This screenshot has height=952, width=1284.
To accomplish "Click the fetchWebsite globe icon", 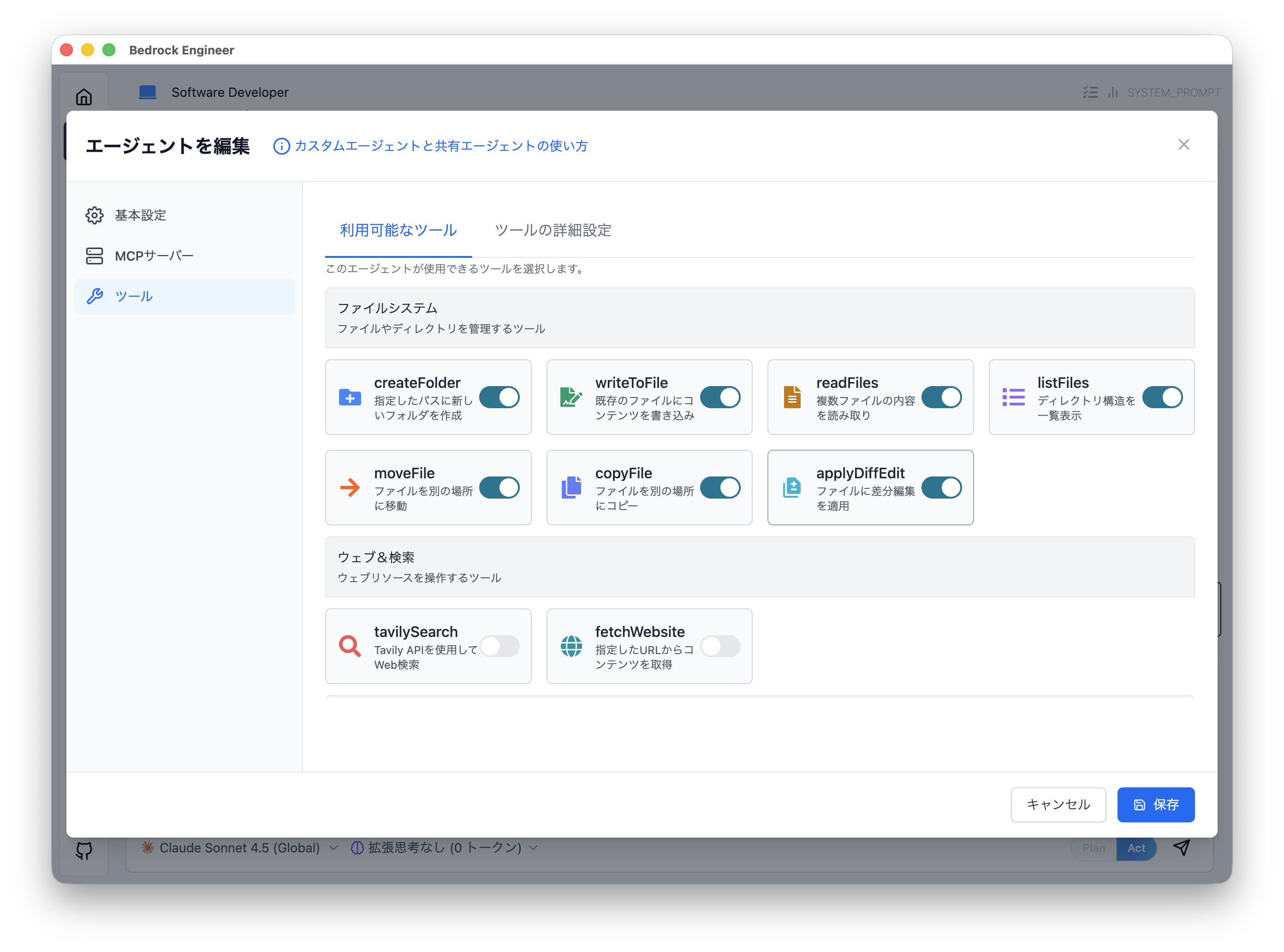I will click(571, 646).
